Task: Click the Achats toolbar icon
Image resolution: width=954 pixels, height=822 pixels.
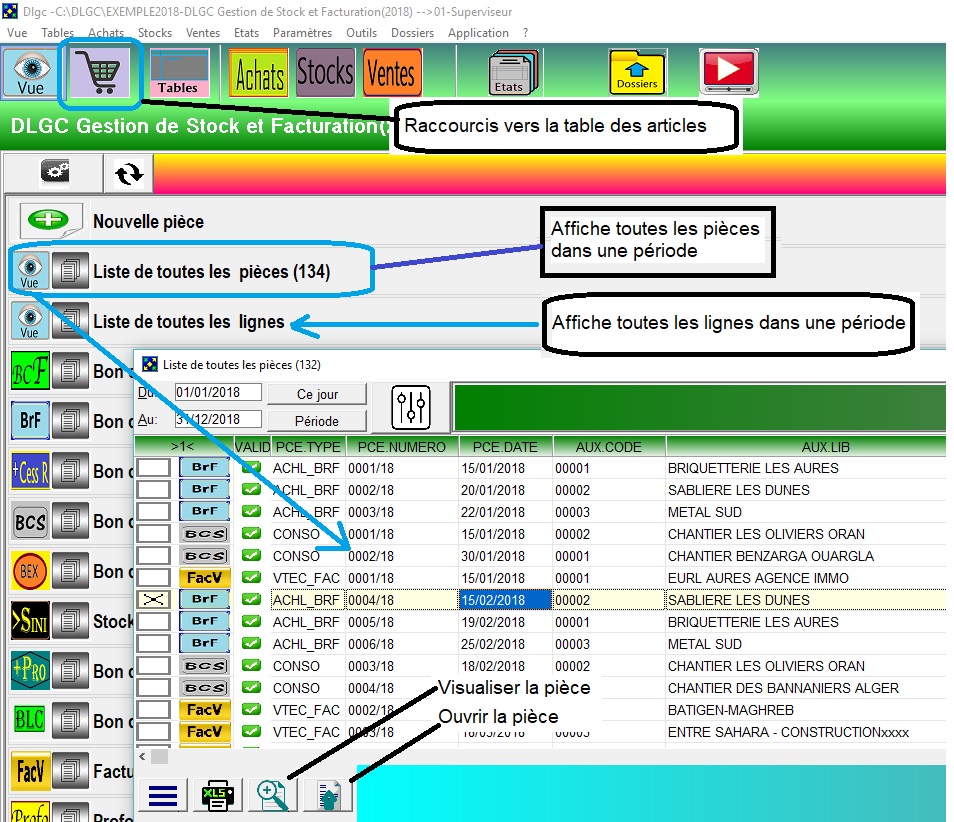Action: coord(259,74)
